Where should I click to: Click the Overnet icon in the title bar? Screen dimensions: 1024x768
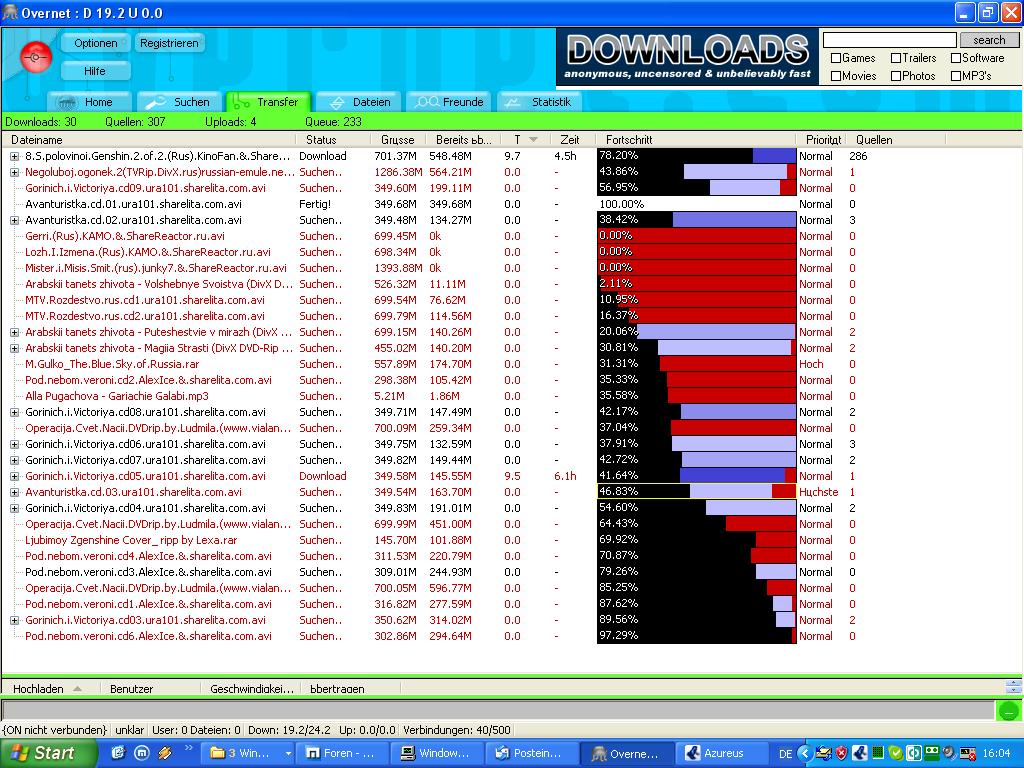[10, 12]
